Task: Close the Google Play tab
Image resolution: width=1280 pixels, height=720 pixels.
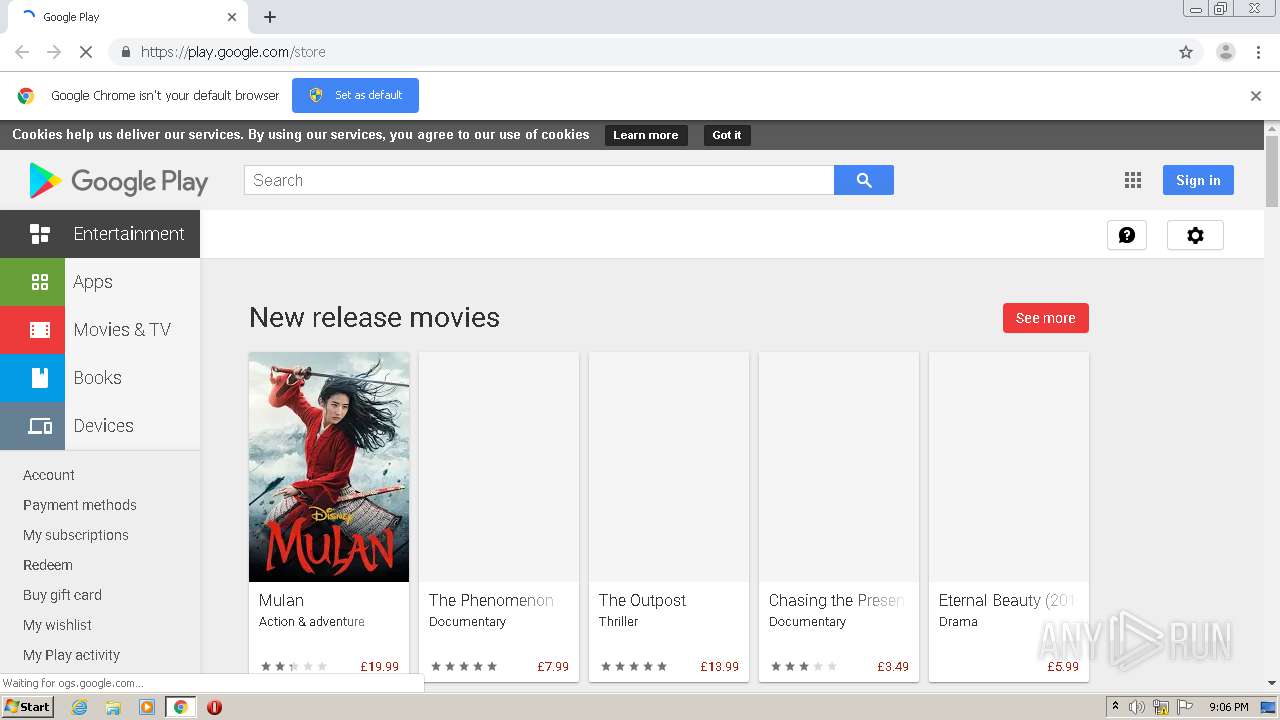Action: point(232,17)
